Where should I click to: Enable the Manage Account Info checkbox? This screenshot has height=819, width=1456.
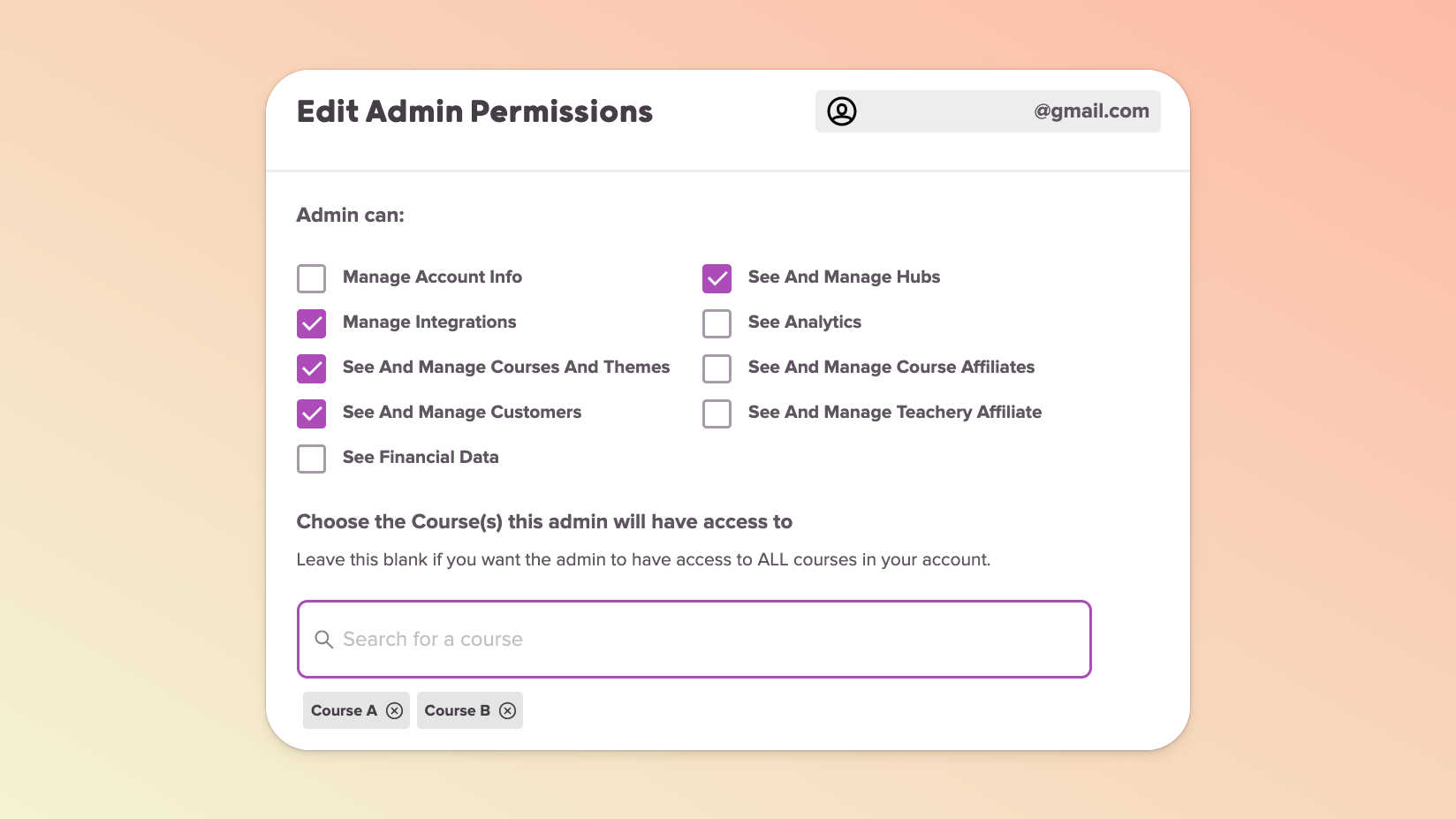(x=311, y=278)
